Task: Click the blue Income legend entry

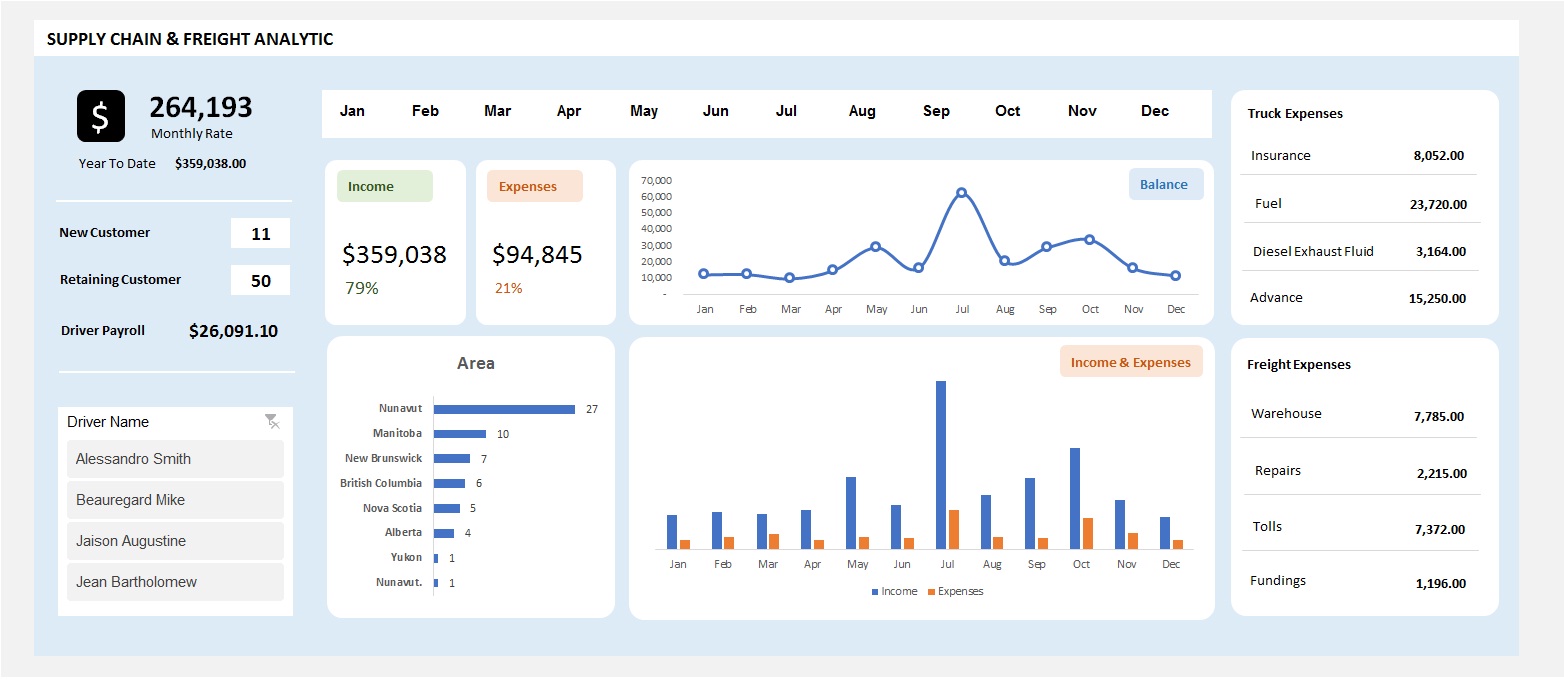Action: 895,591
